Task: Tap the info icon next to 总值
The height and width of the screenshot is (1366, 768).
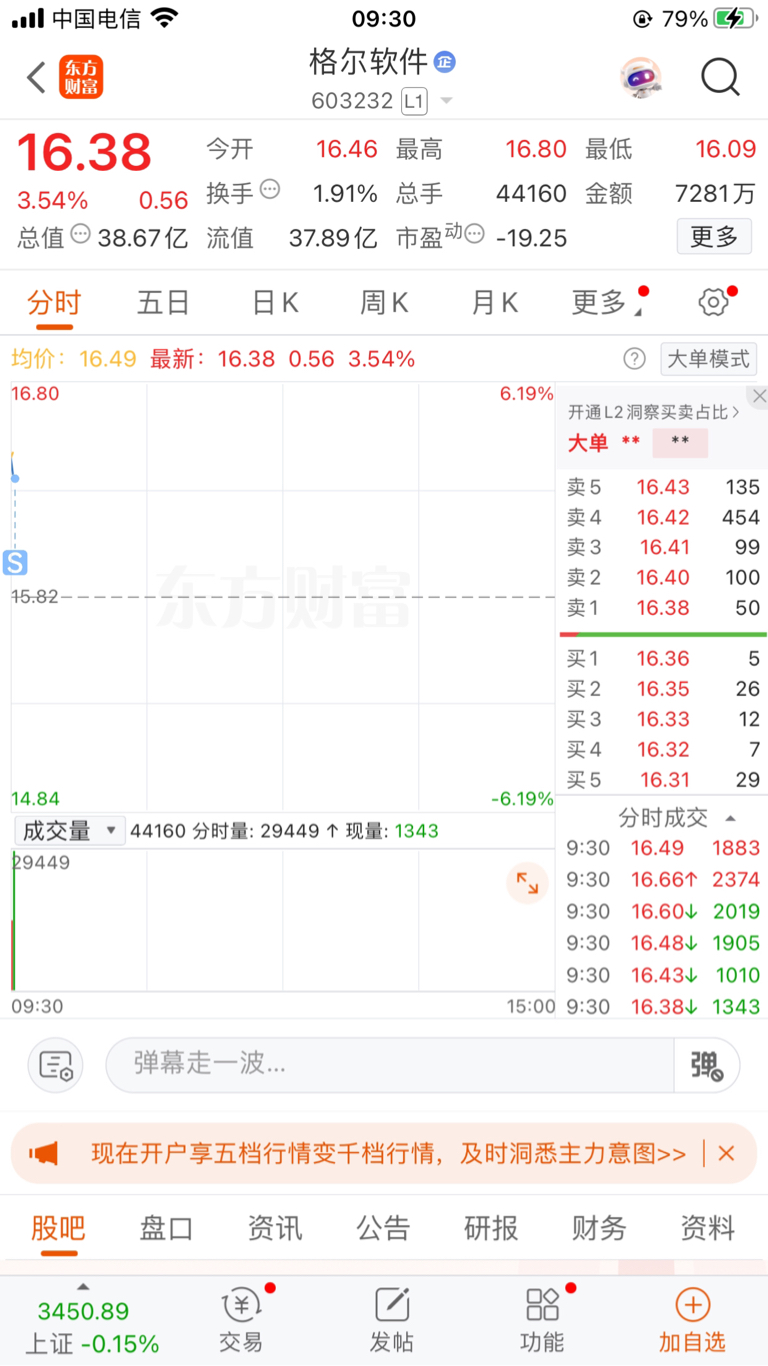Action: pos(80,234)
